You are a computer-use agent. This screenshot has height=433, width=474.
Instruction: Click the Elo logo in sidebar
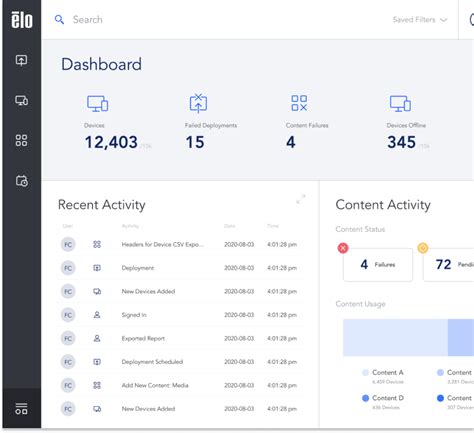22,20
